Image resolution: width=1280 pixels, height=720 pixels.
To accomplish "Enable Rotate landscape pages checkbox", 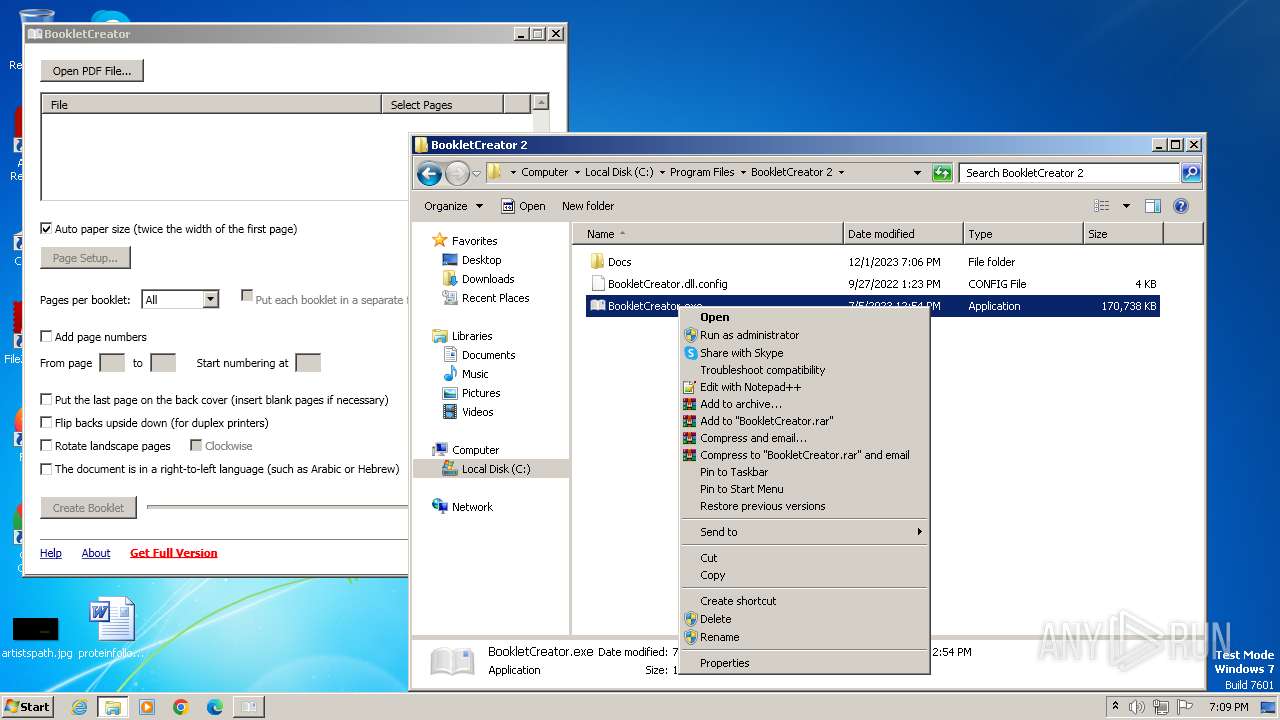I will point(46,446).
